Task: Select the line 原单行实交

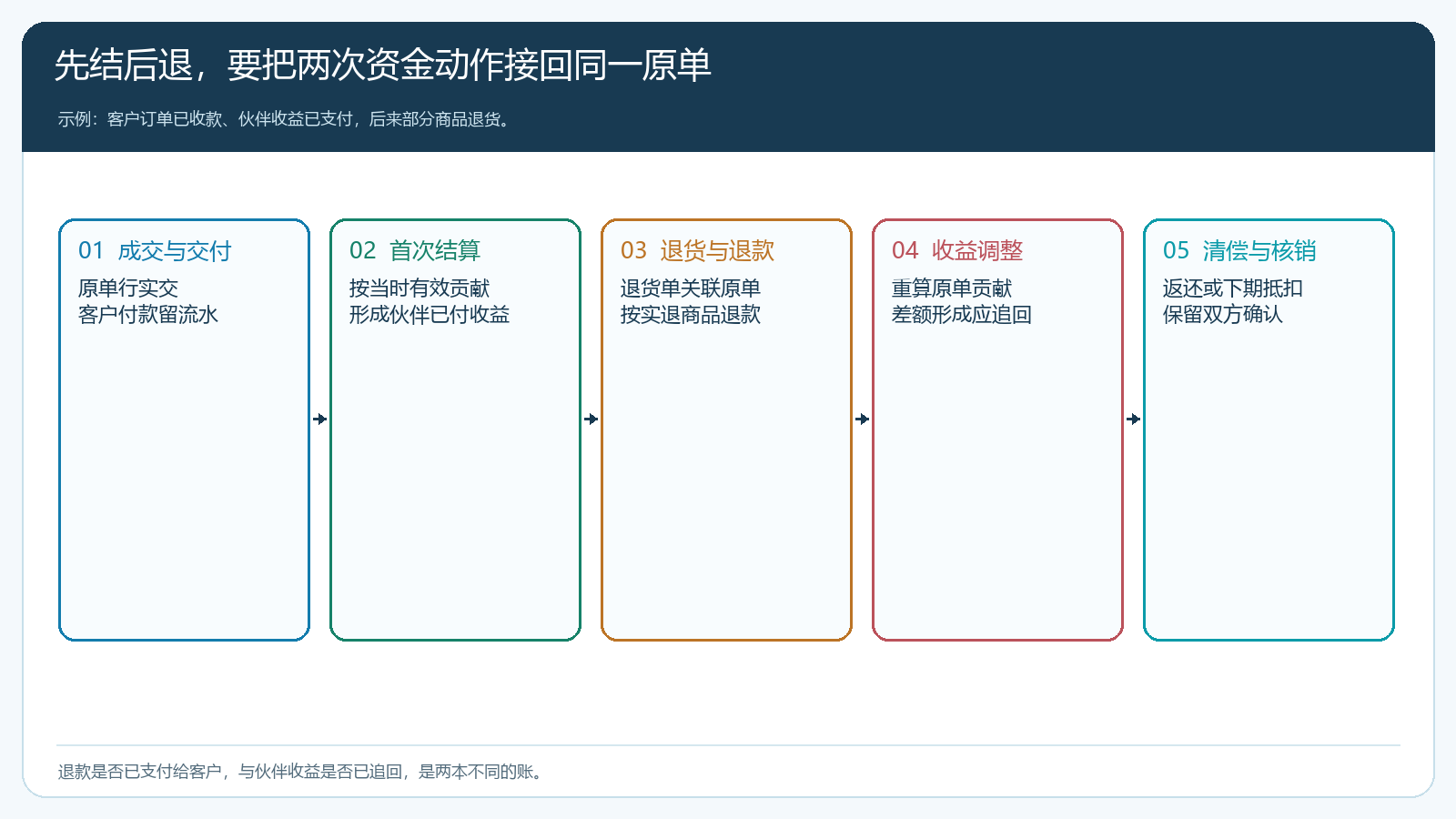Action: point(128,288)
